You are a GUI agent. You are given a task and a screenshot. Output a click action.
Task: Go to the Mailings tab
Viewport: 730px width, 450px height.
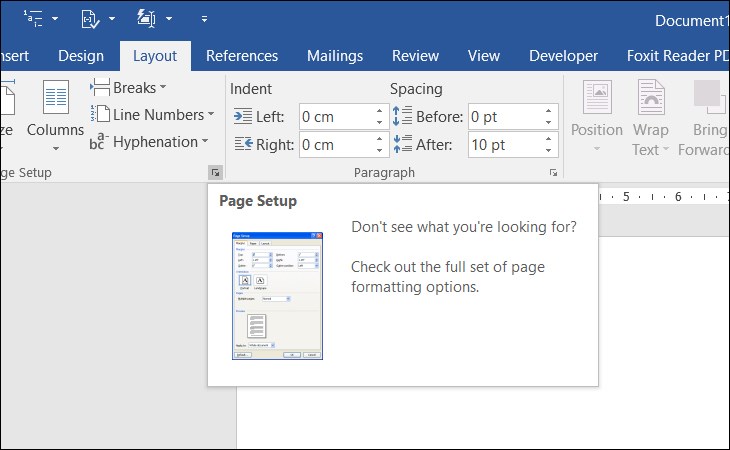click(x=335, y=56)
